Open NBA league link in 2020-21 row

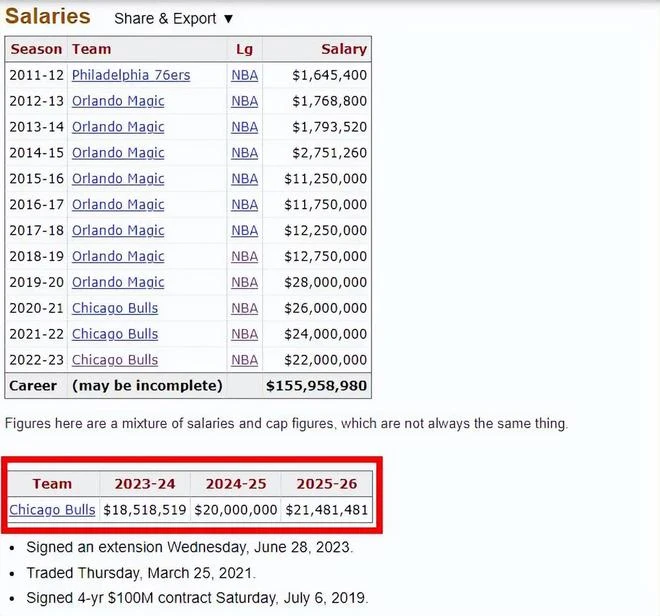pyautogui.click(x=245, y=308)
